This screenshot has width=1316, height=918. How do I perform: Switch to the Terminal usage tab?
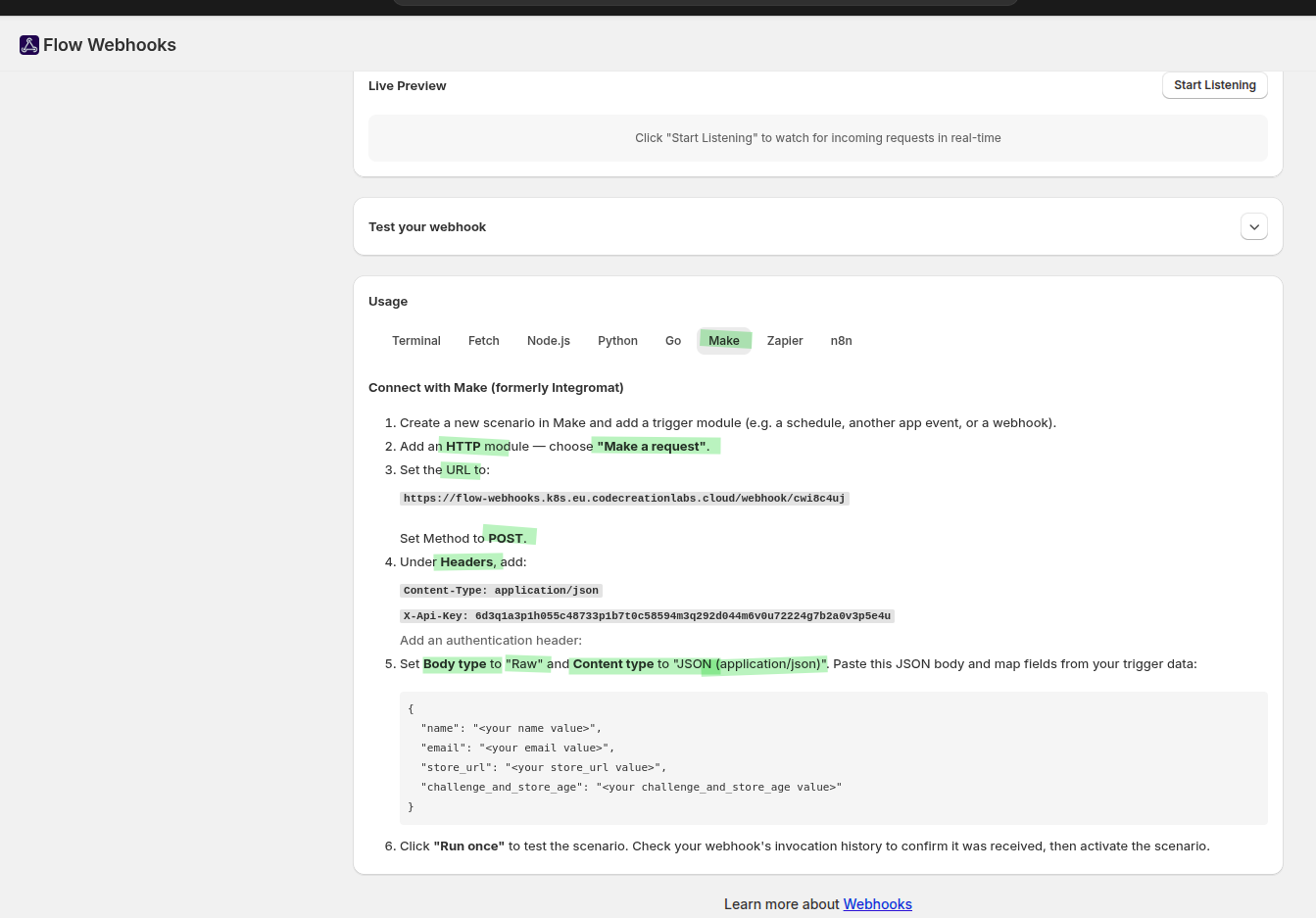[x=416, y=341]
